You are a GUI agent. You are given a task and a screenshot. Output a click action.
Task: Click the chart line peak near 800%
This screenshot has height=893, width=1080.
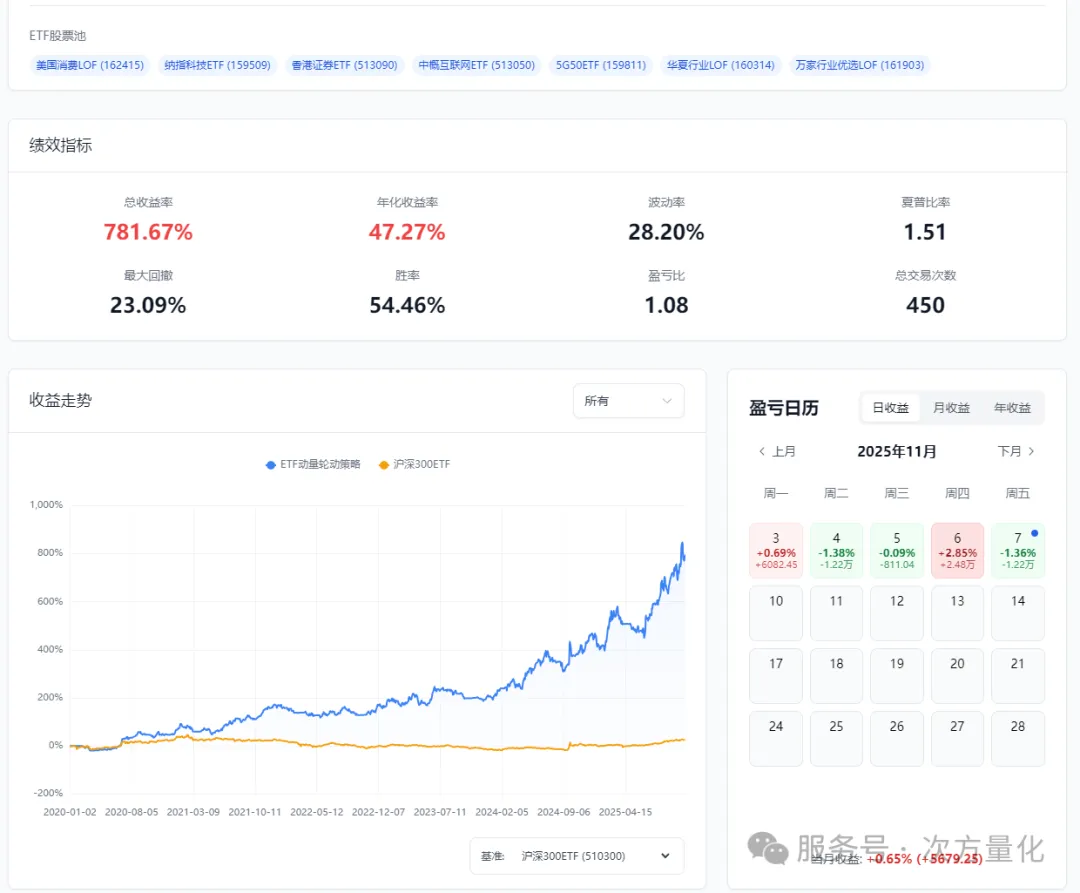(x=682, y=545)
